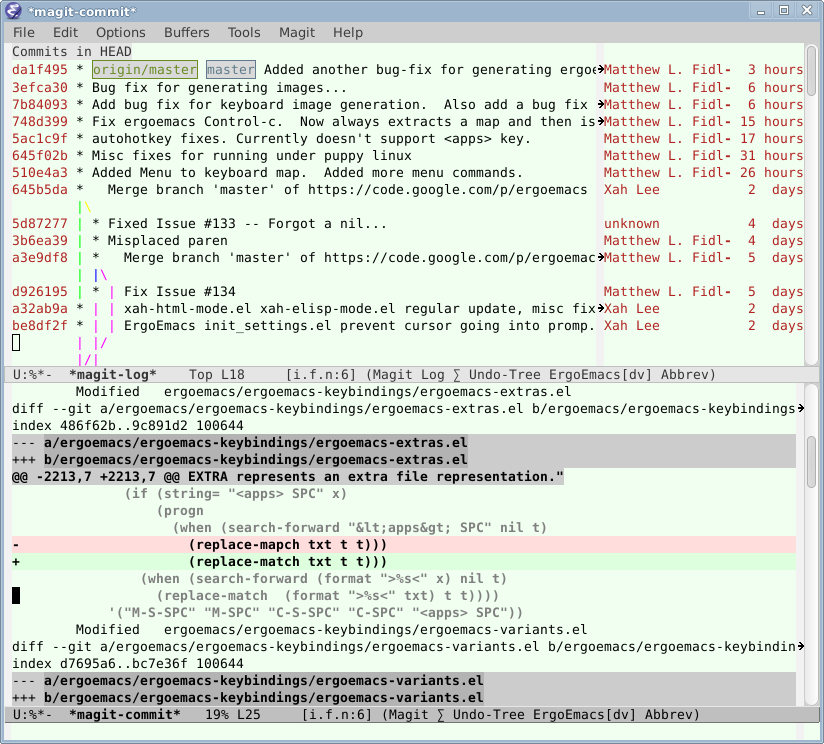824x744 pixels.
Task: Open the Magit menu
Action: [x=297, y=33]
